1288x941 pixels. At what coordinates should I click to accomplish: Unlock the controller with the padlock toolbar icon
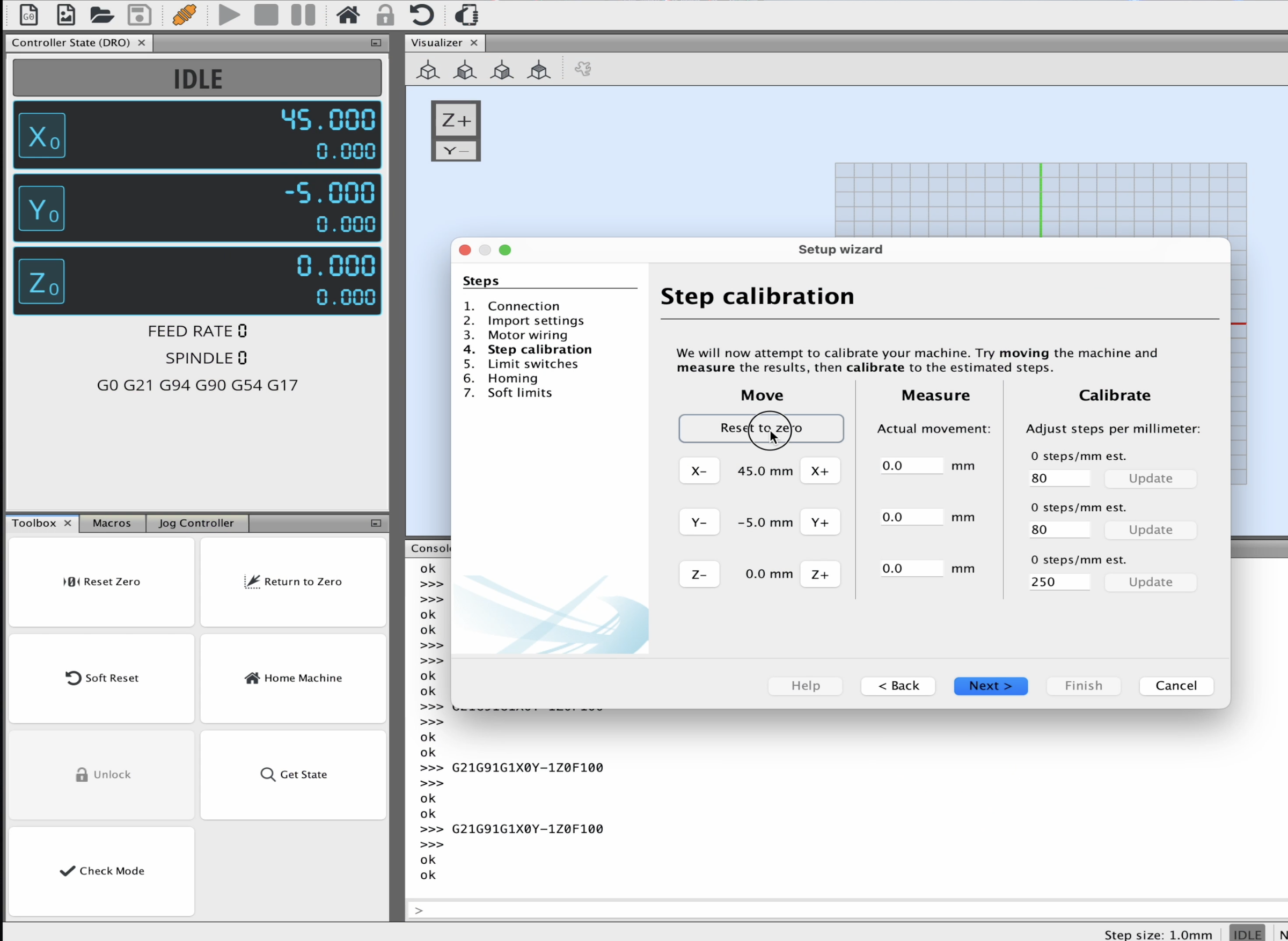click(385, 15)
